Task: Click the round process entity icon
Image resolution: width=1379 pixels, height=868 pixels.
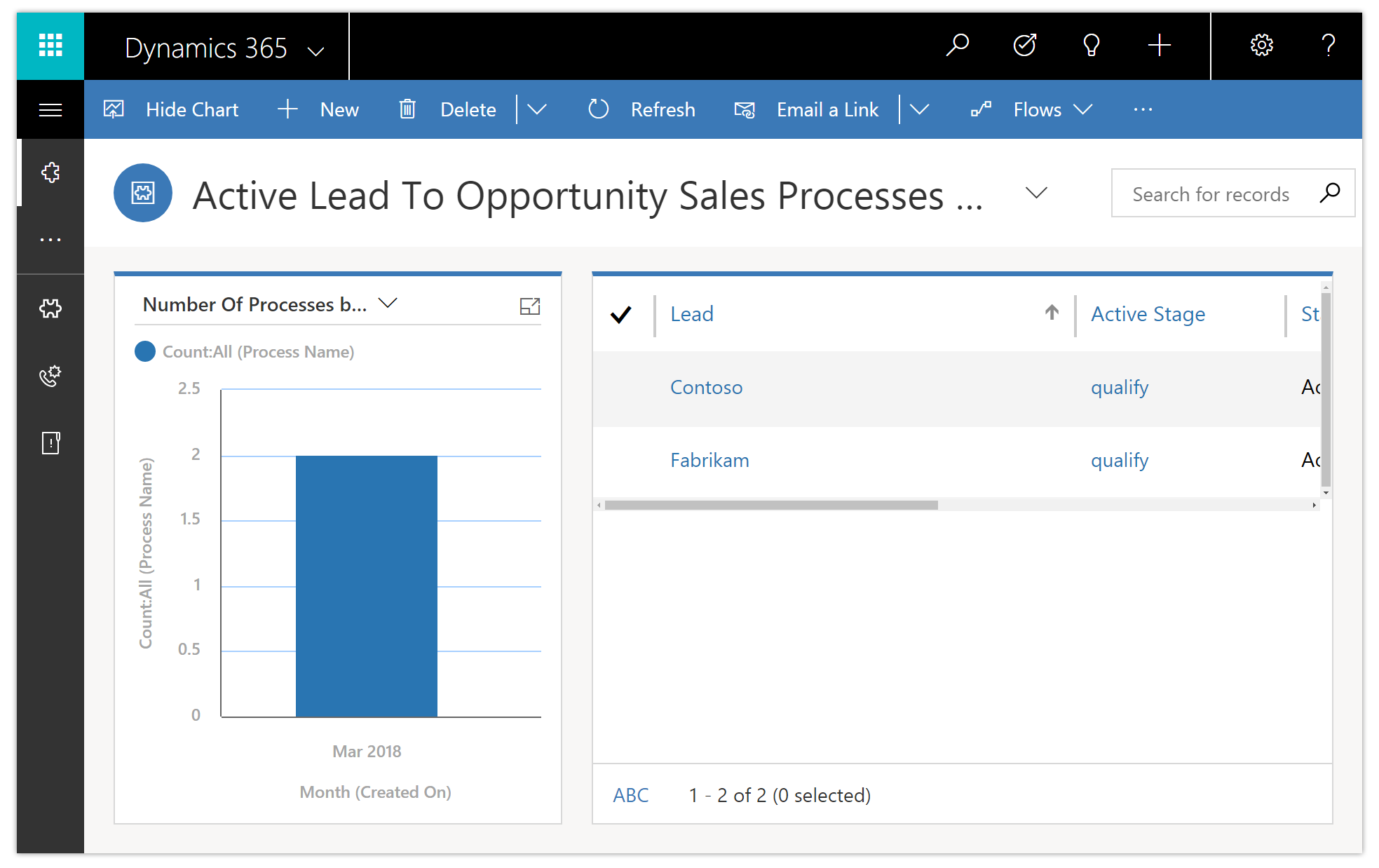Action: [x=143, y=193]
